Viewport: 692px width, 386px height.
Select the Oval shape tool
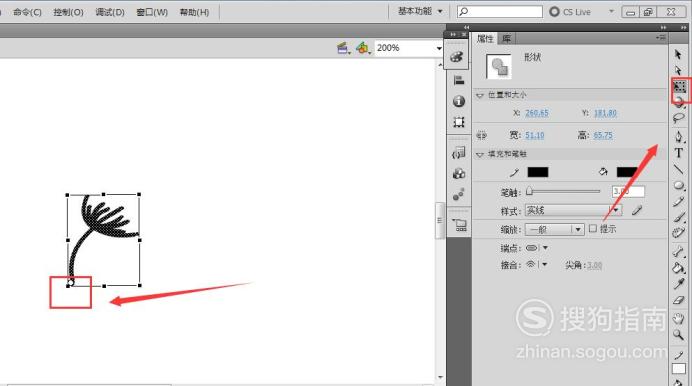(679, 185)
